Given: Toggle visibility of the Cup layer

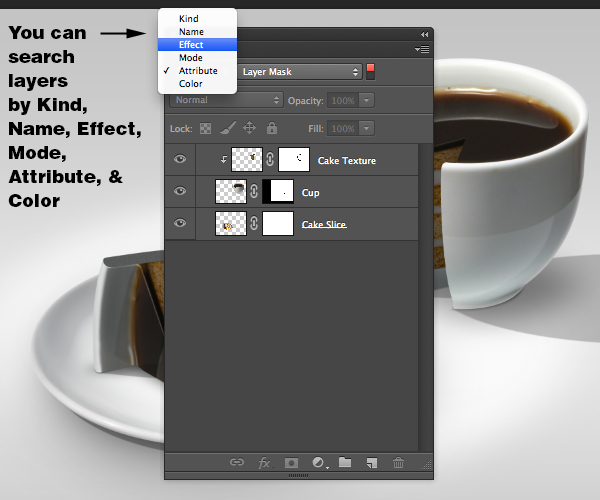Looking at the screenshot, I should 180,191.
